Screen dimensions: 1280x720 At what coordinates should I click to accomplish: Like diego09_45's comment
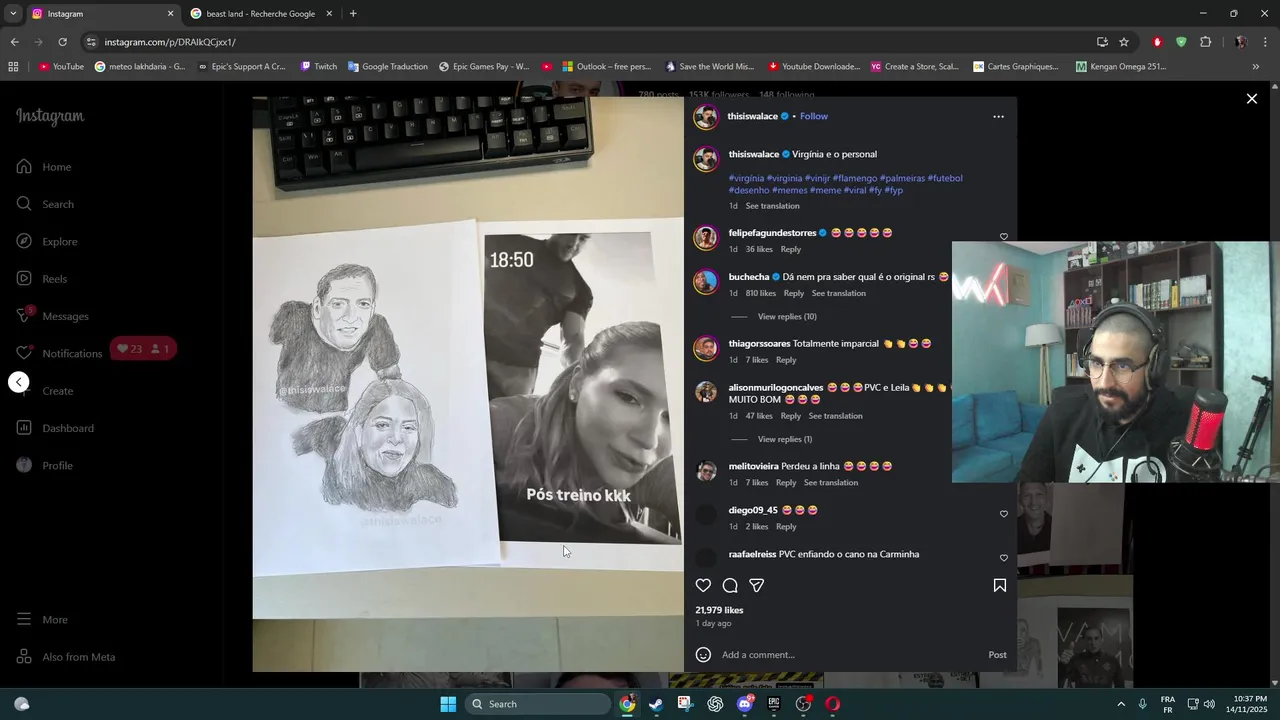[x=1004, y=514]
